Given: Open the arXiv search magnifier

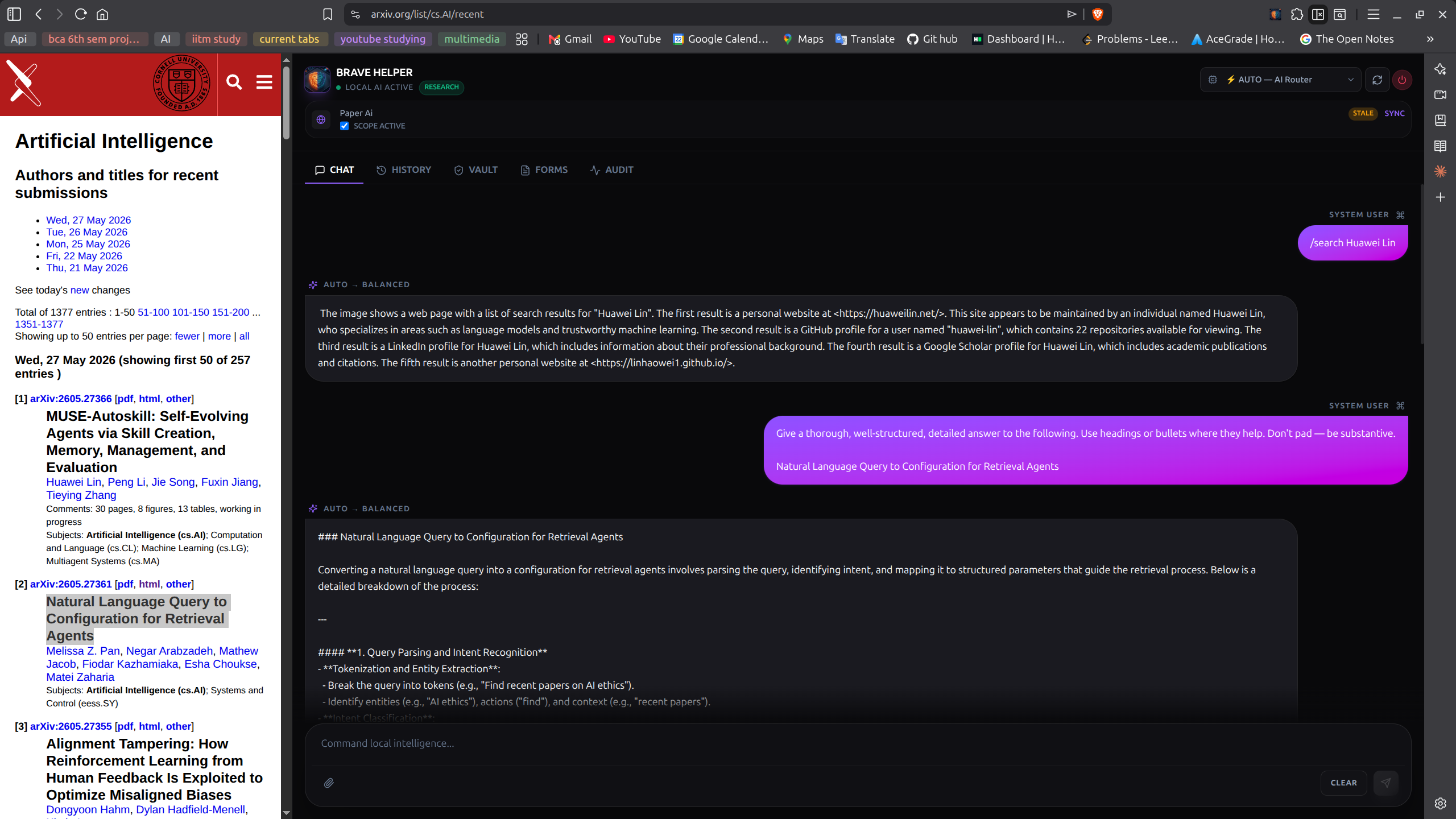Looking at the screenshot, I should pos(234,82).
